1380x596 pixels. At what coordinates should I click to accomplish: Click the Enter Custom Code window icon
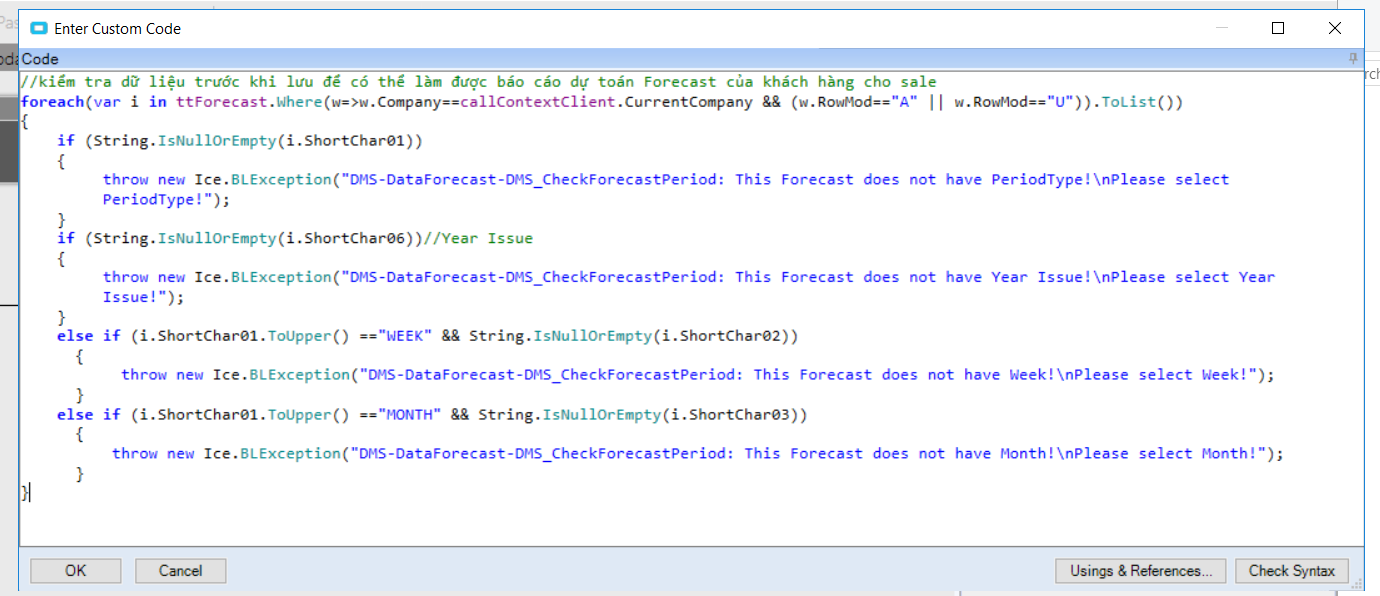pos(39,29)
